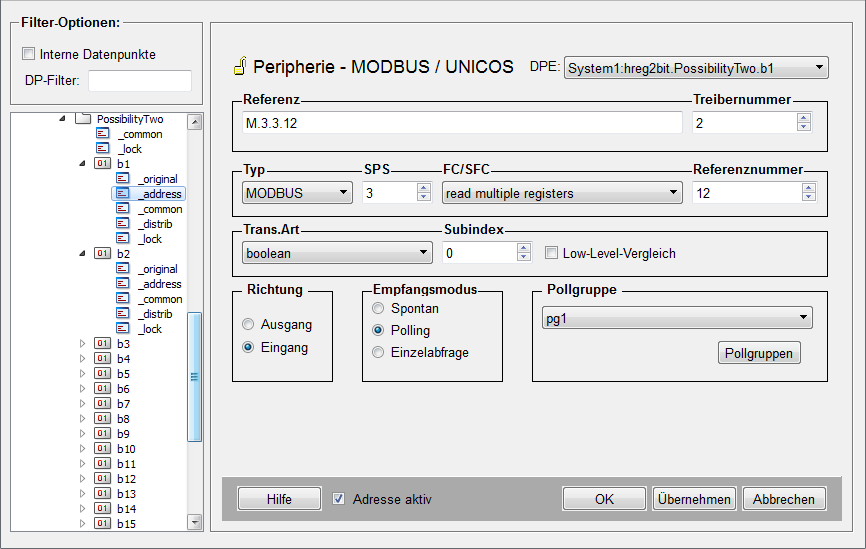Click the _distrib config icon under b1
This screenshot has height=549, width=866.
click(x=123, y=224)
